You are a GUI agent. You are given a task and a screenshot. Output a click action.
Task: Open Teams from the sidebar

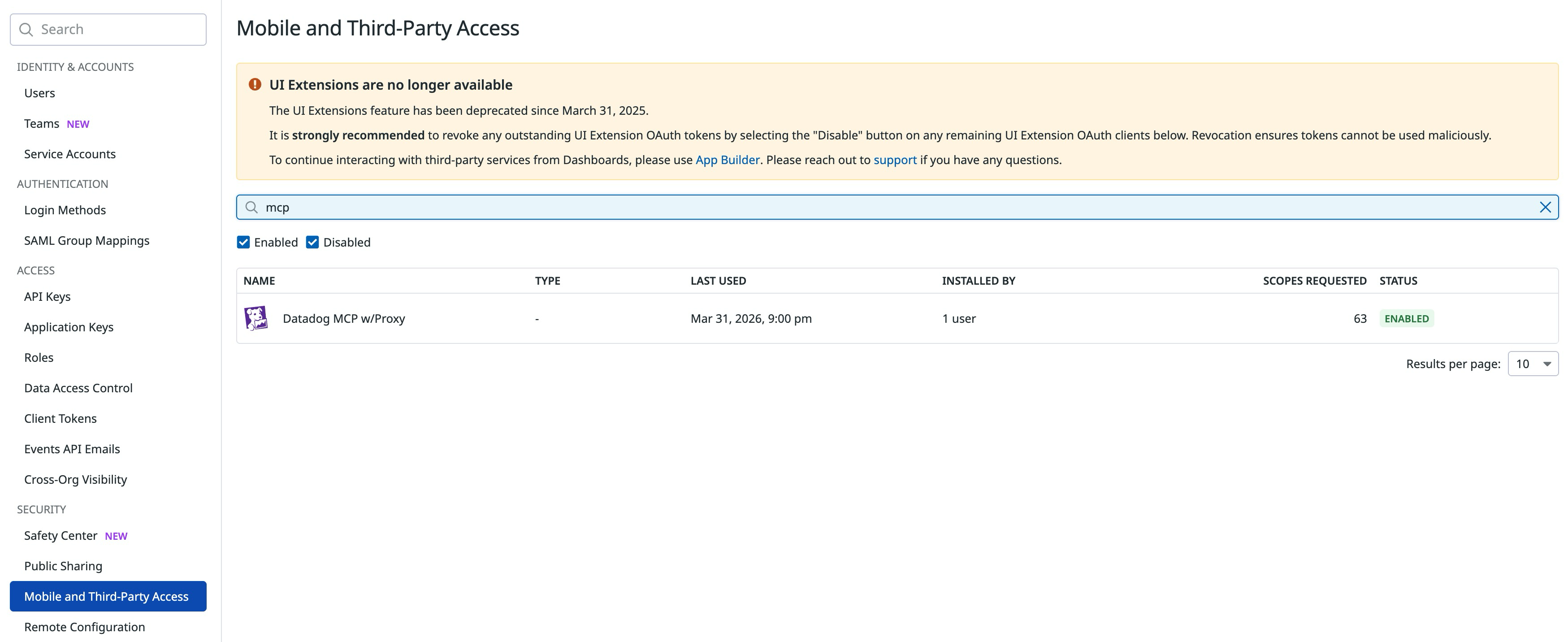click(x=41, y=123)
